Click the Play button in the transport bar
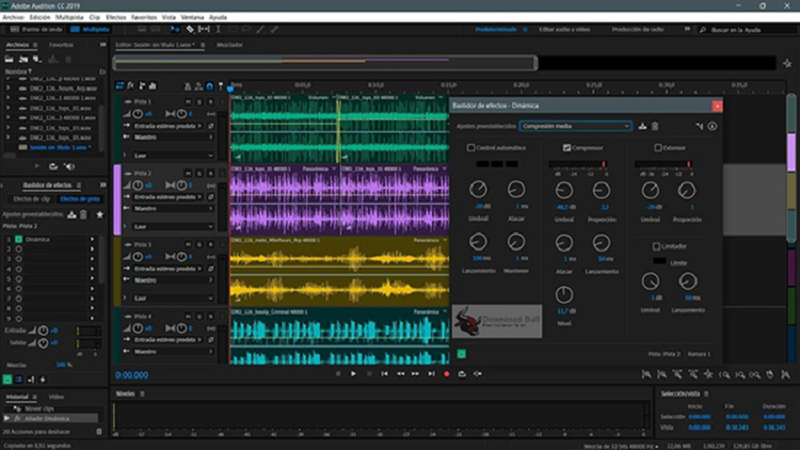The width and height of the screenshot is (800, 450). [x=353, y=374]
